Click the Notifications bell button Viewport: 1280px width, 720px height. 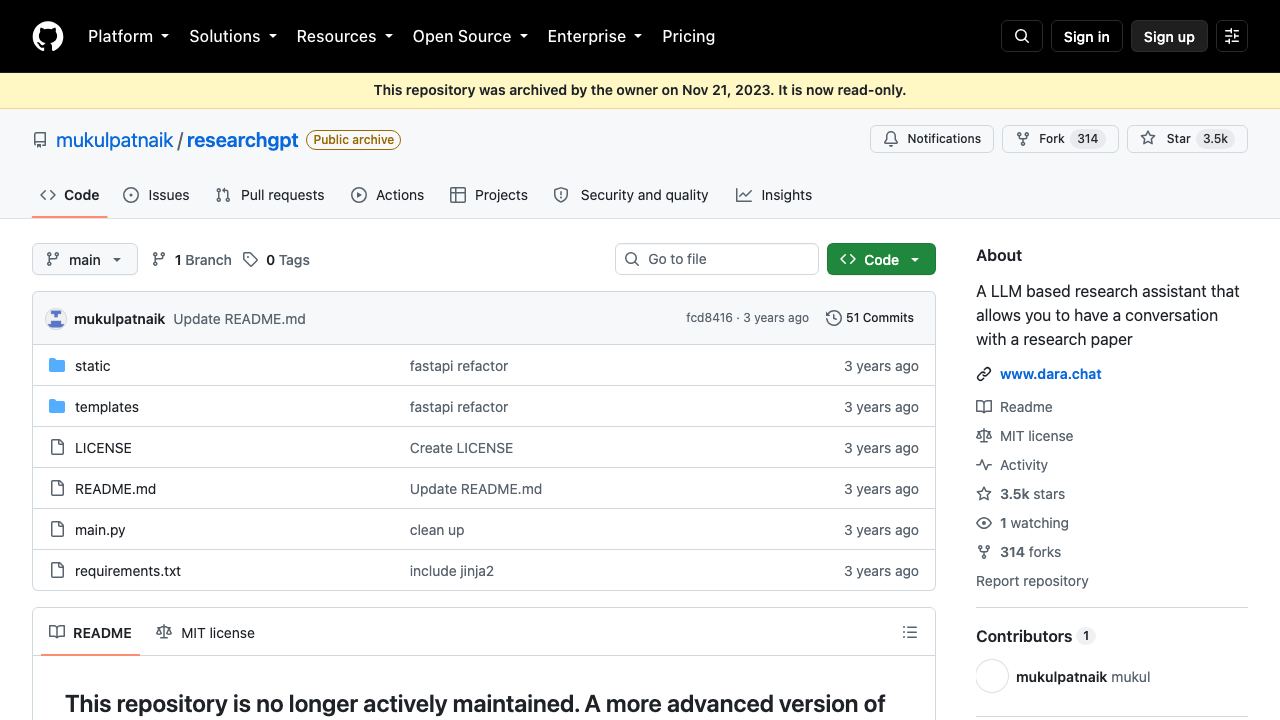932,139
